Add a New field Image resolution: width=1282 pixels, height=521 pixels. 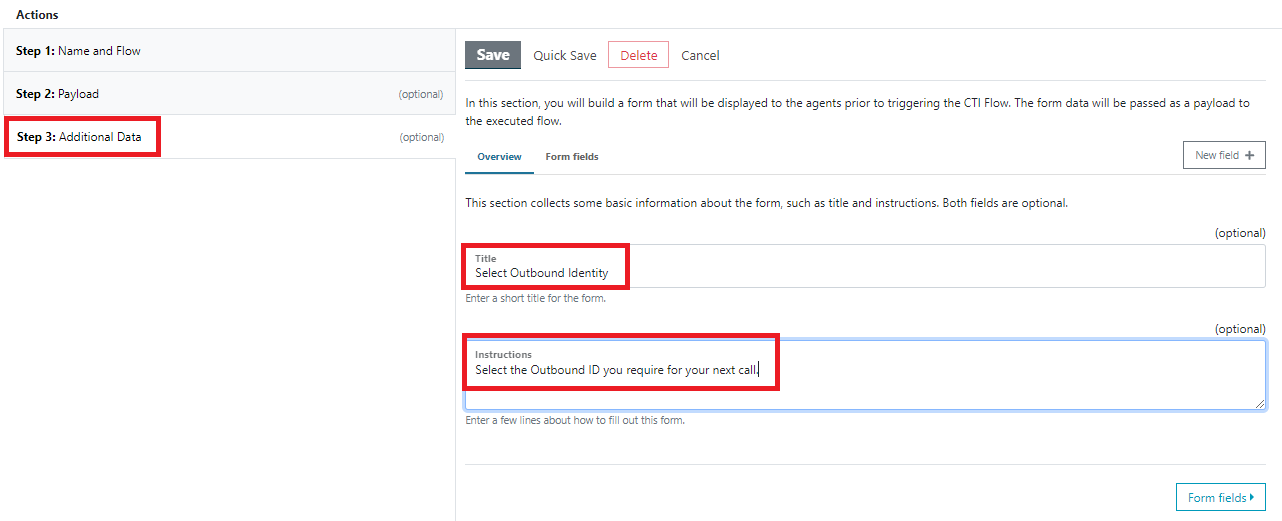(1224, 155)
